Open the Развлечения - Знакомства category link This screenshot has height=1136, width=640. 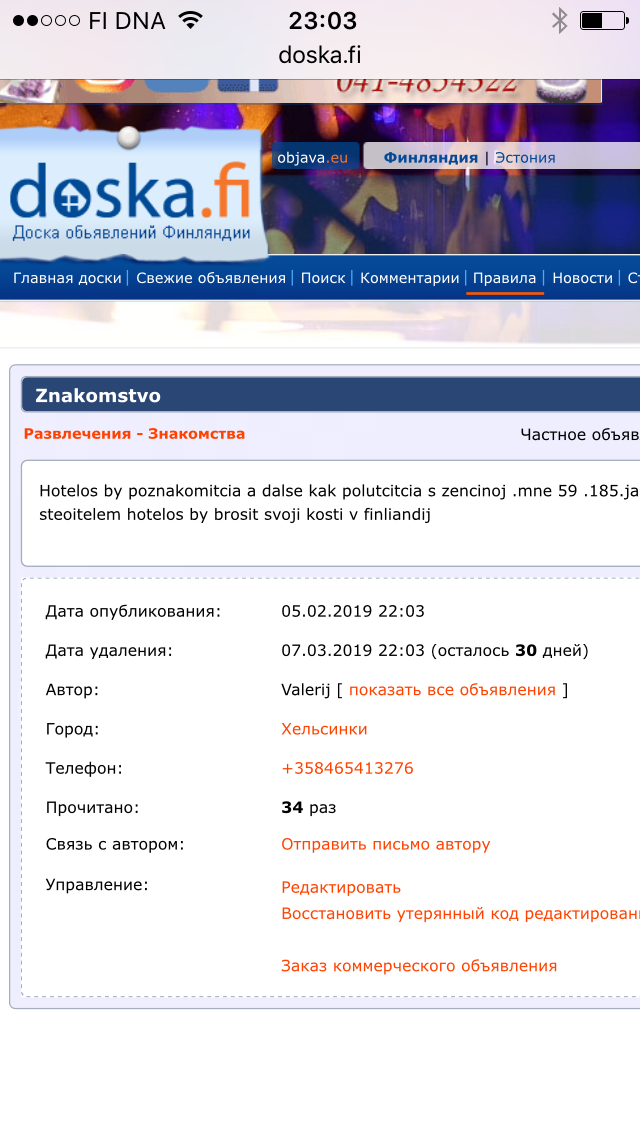tap(134, 434)
